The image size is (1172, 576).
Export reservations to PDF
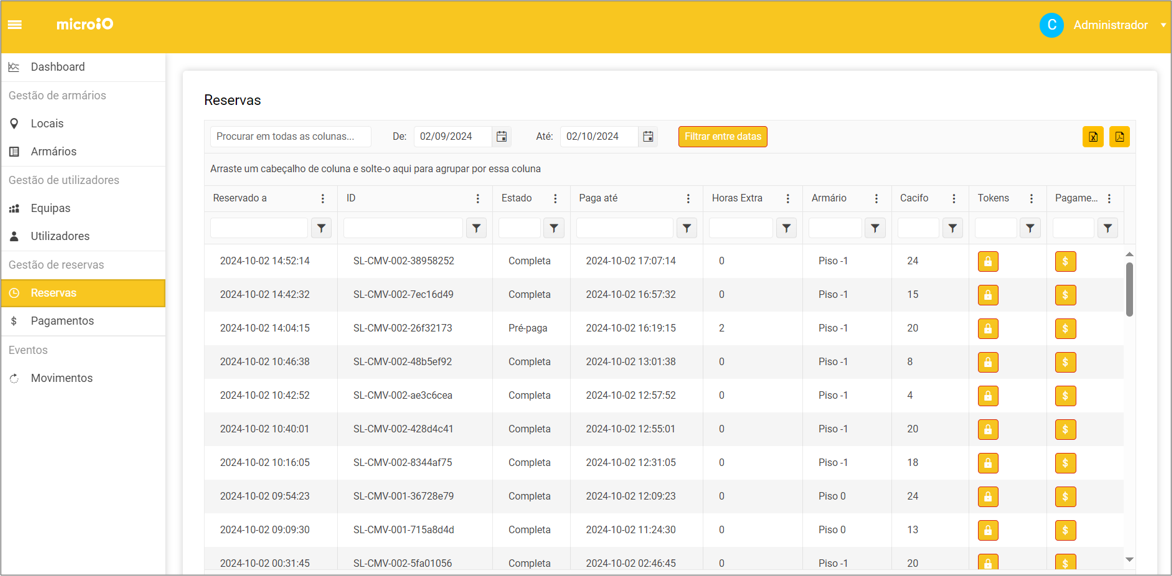tap(1119, 137)
